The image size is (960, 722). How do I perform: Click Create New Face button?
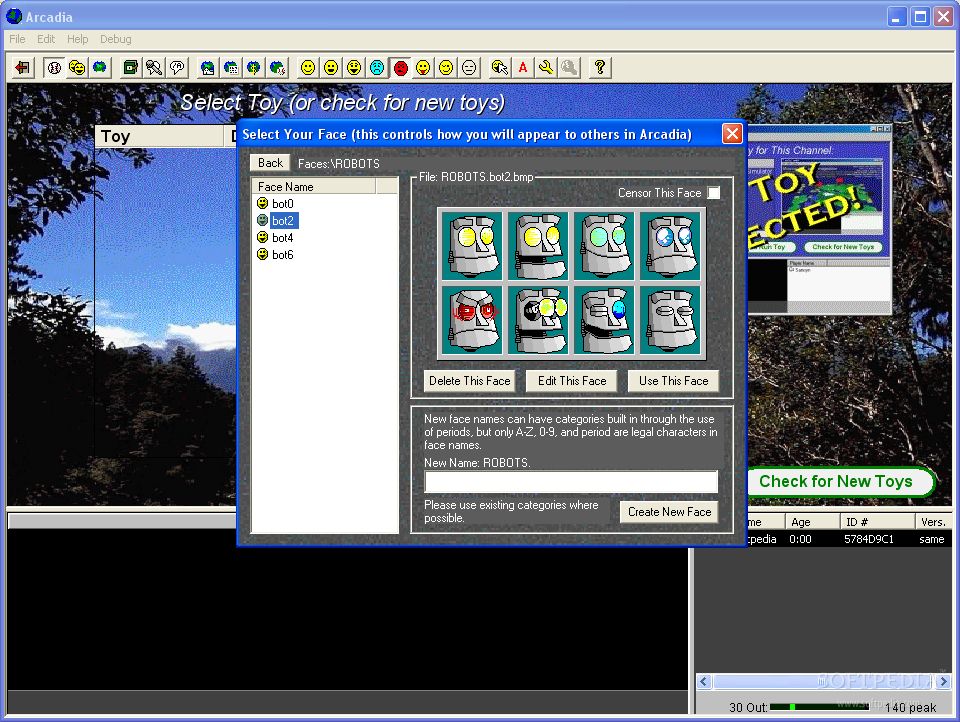coord(669,512)
